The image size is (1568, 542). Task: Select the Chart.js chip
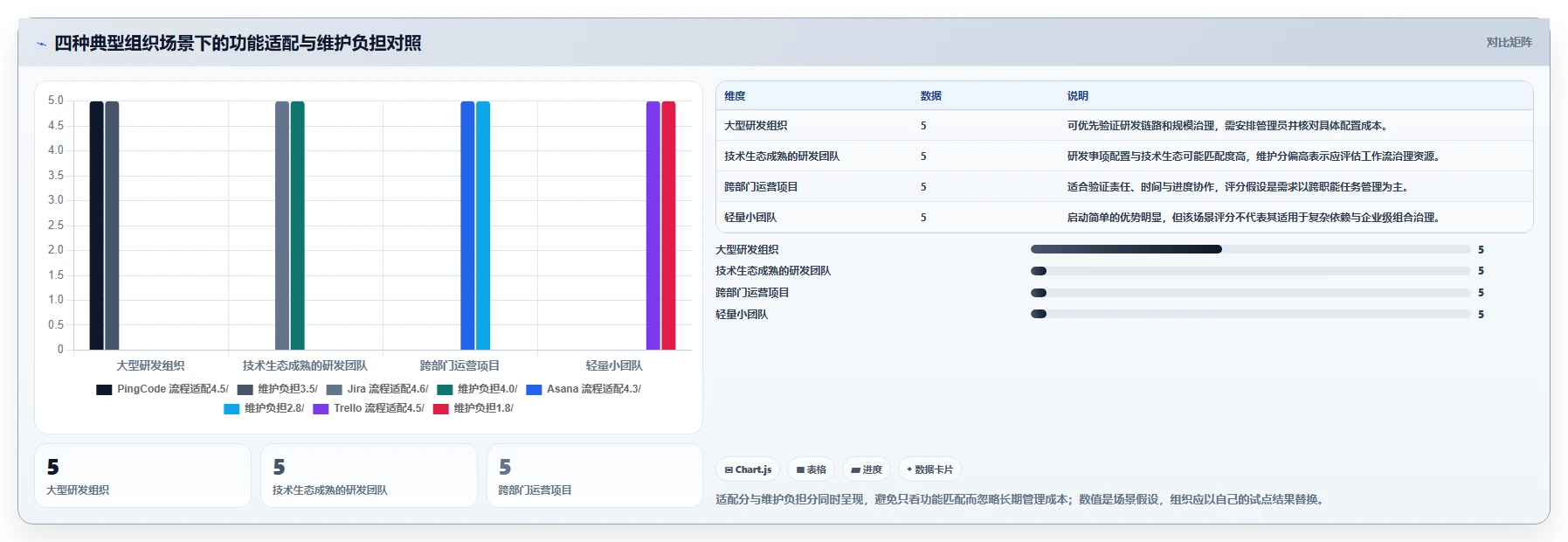click(x=748, y=469)
